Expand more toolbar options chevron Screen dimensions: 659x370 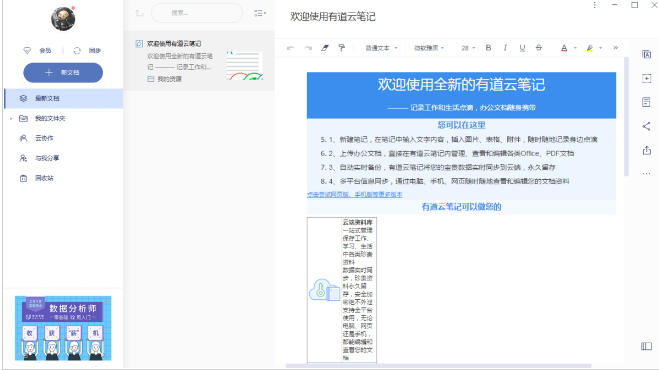click(x=616, y=48)
